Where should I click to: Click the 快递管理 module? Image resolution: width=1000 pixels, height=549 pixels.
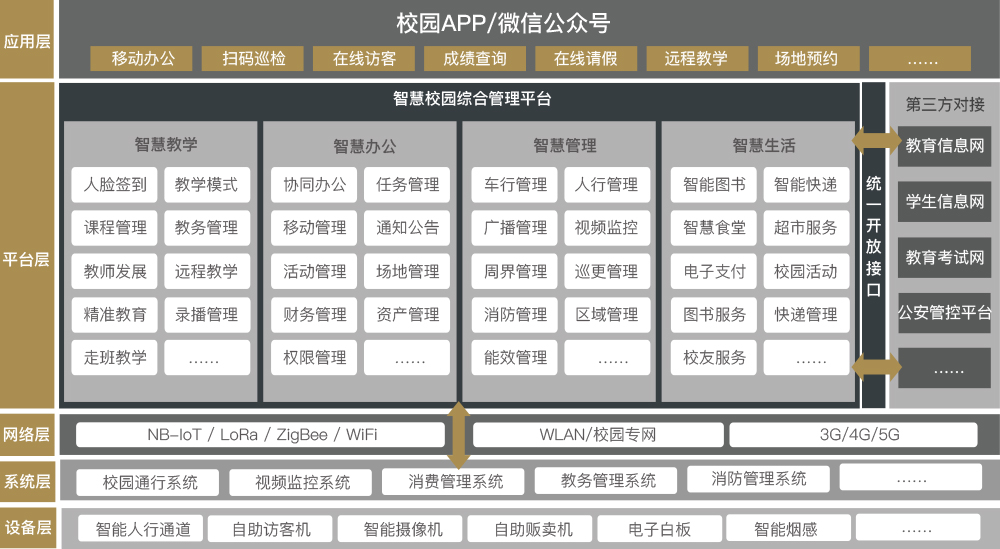(x=806, y=314)
